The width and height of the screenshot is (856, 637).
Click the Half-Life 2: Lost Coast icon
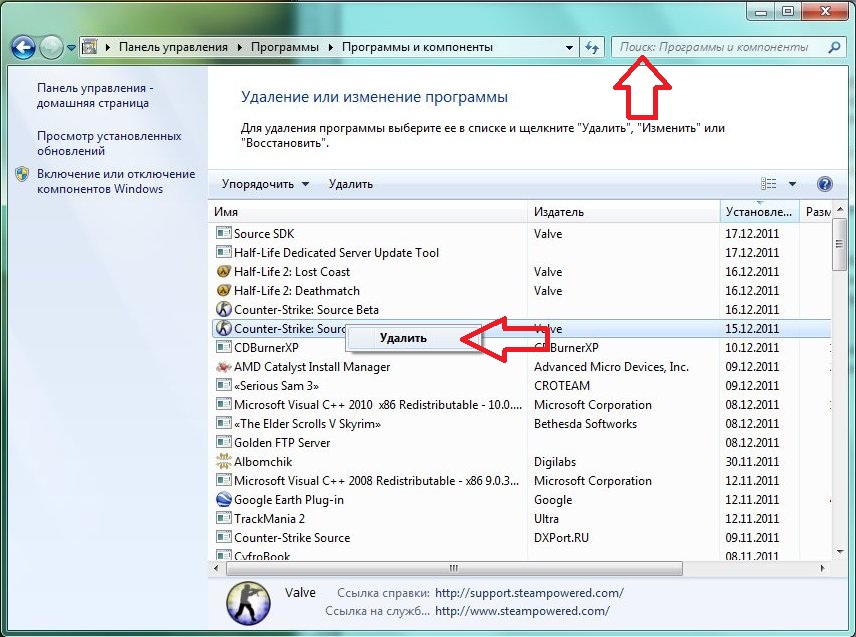(x=224, y=272)
